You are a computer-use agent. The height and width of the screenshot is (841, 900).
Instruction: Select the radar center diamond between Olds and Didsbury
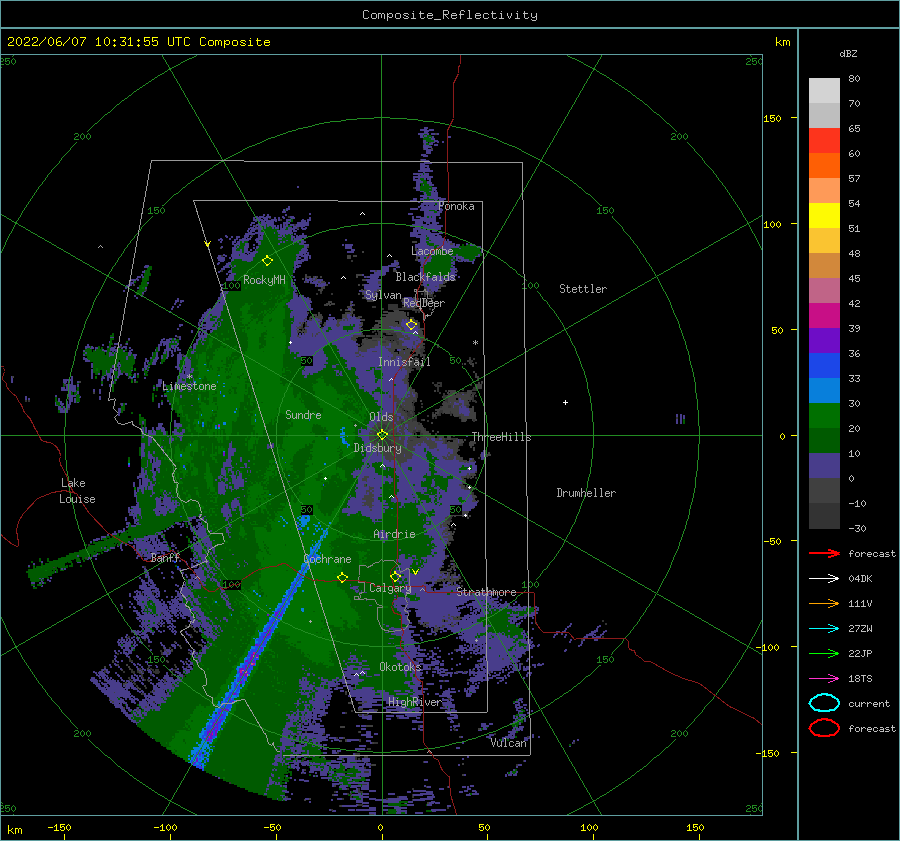(x=382, y=435)
